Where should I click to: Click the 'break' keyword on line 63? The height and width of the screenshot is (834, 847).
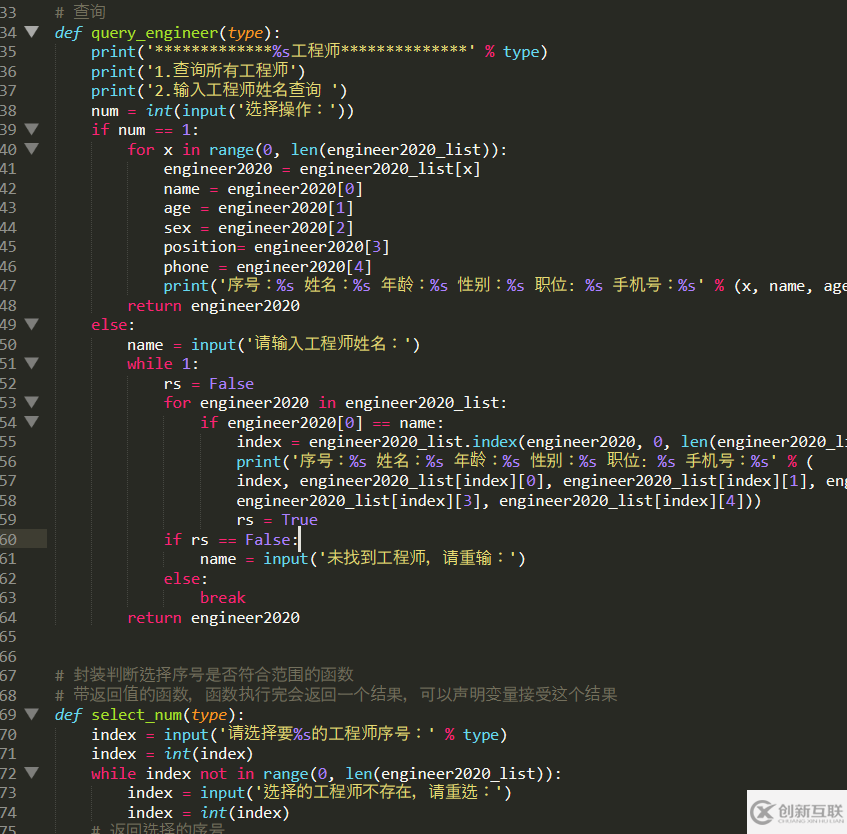(x=223, y=597)
